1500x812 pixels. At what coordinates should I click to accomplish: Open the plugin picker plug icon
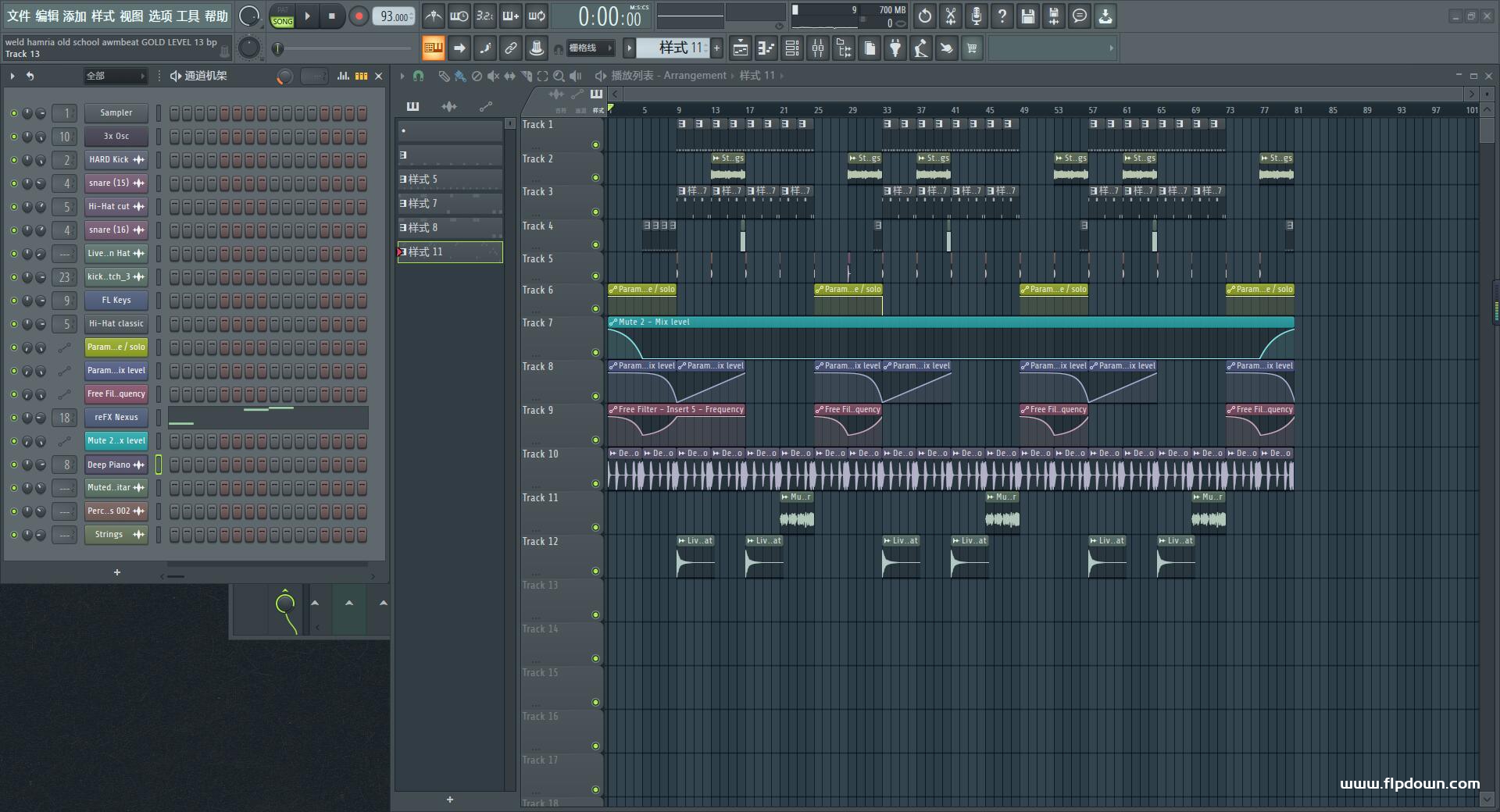(895, 48)
